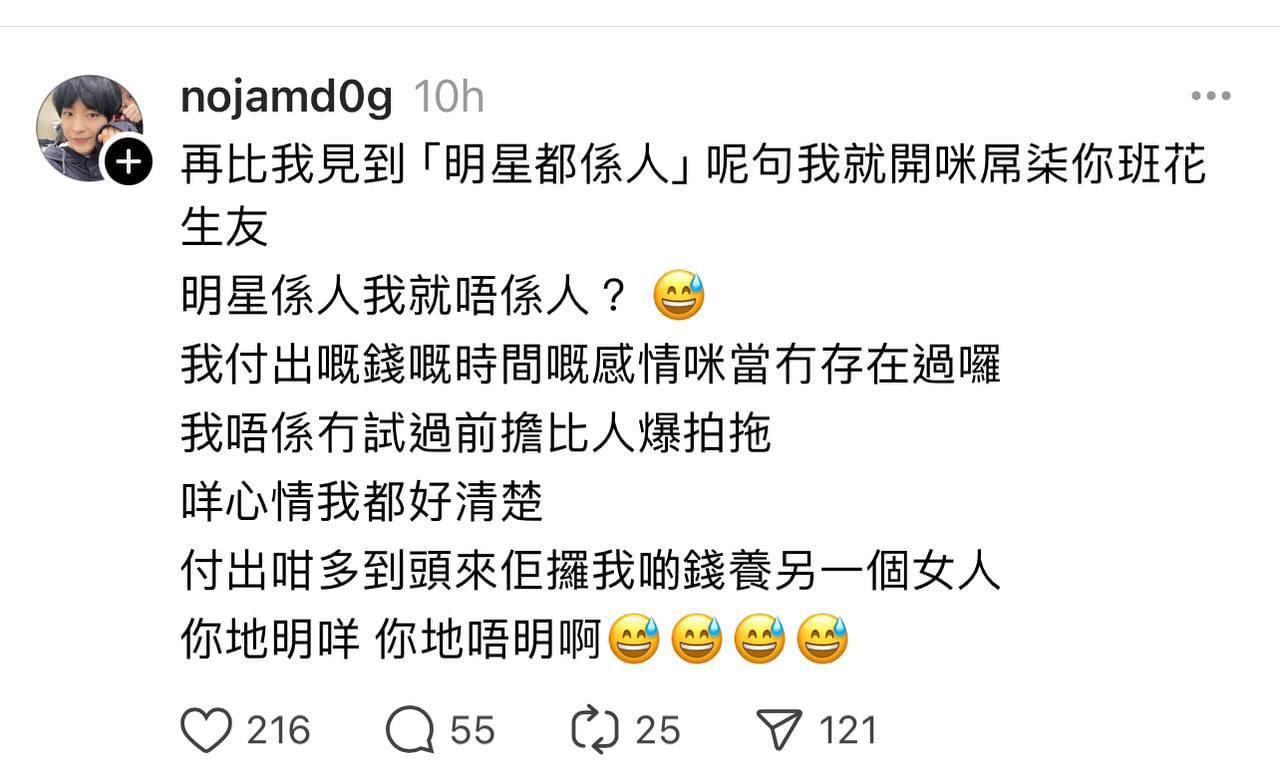View the 216 likes count

pos(279,730)
